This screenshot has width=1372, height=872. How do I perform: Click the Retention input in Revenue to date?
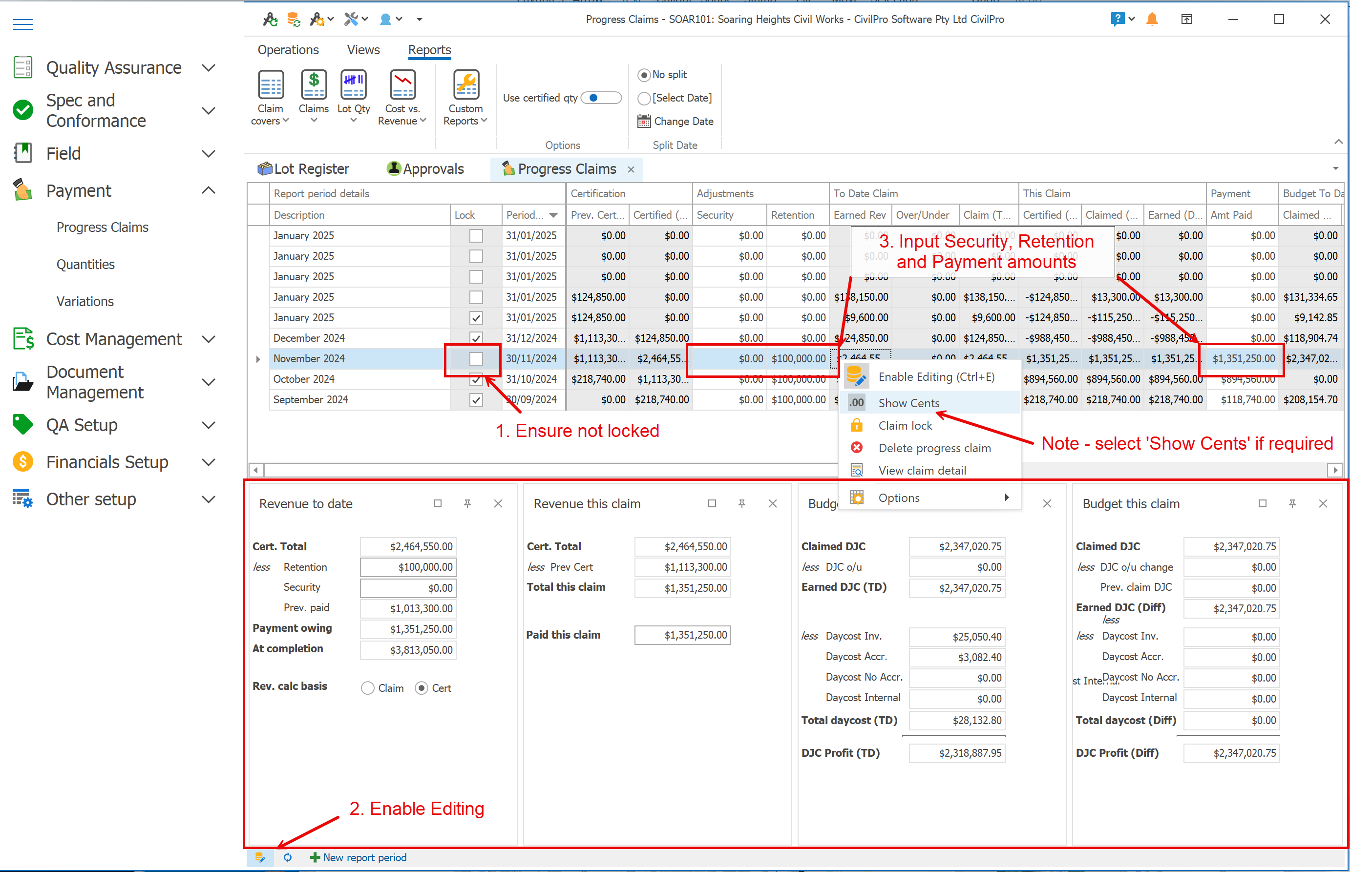pos(408,567)
